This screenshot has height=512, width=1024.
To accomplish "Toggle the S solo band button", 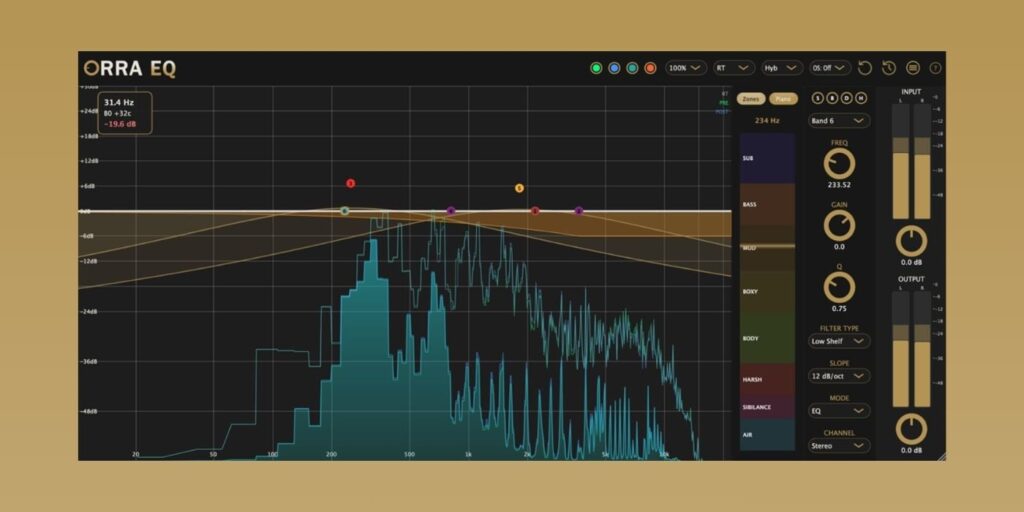I will (x=817, y=99).
